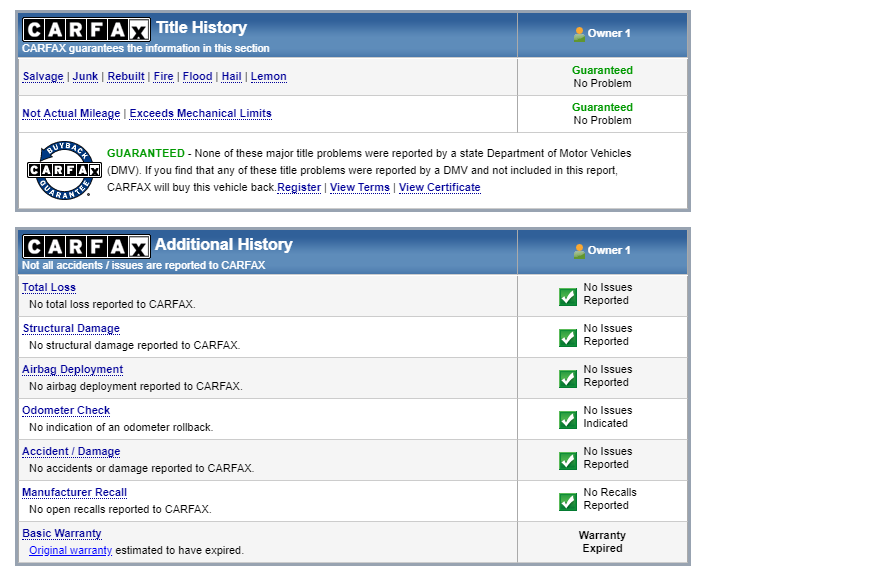Viewport: 872px width, 574px height.
Task: Open the Basic Warranty link
Action: click(x=62, y=533)
